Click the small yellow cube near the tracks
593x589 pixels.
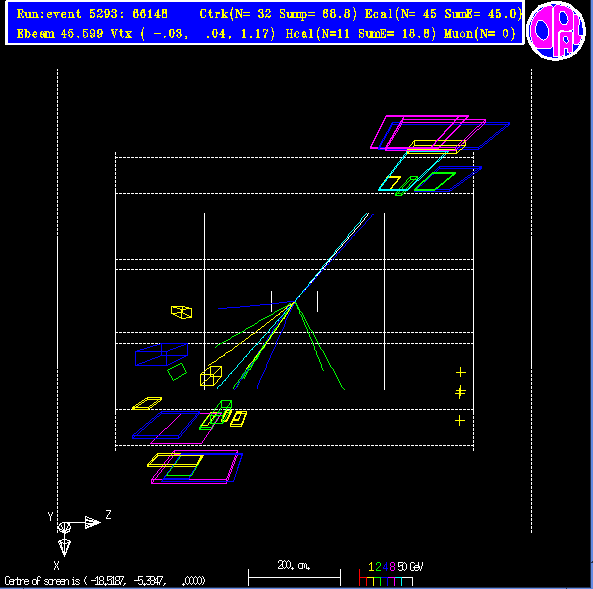[211, 376]
